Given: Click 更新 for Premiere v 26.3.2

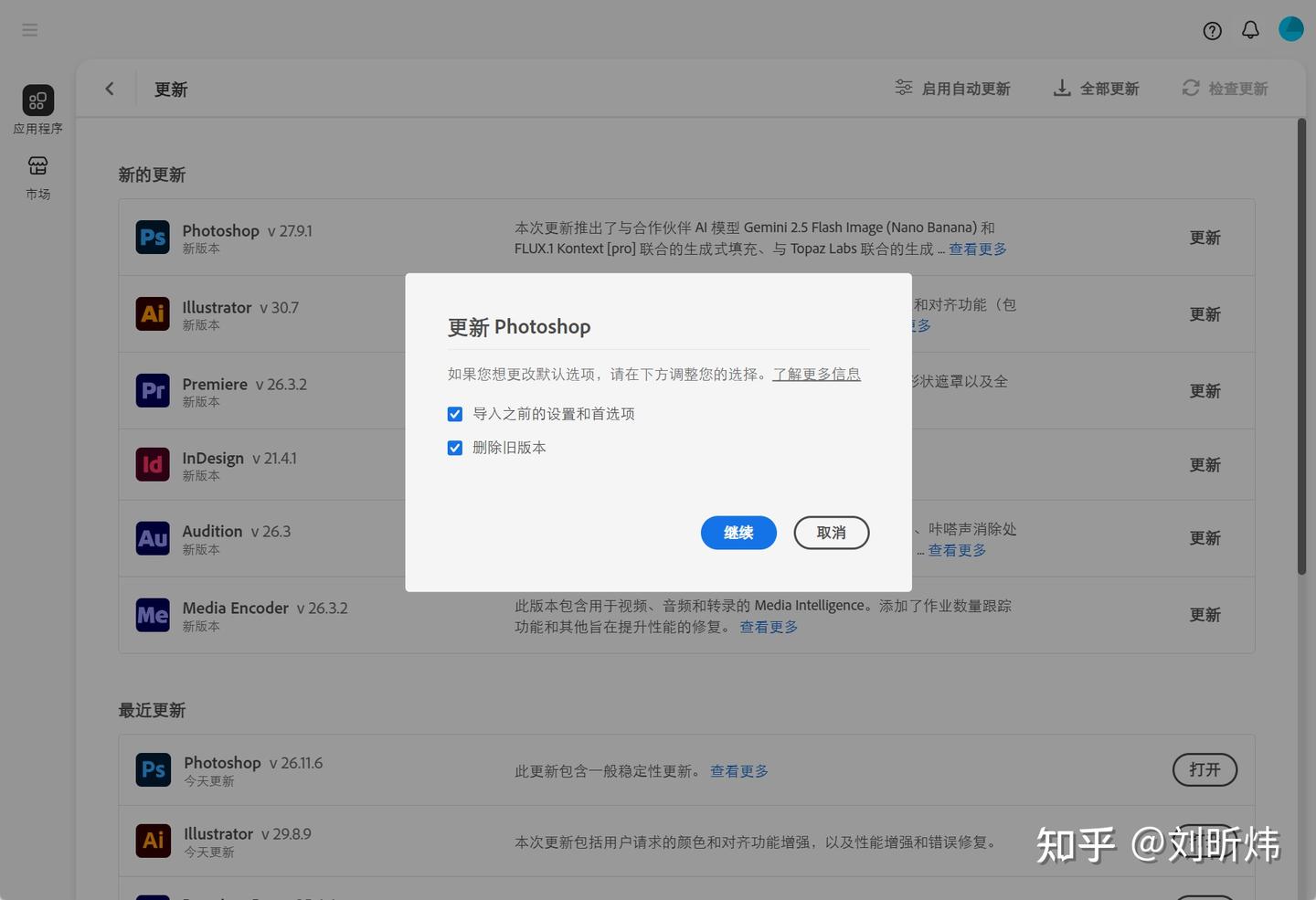Looking at the screenshot, I should 1205,391.
